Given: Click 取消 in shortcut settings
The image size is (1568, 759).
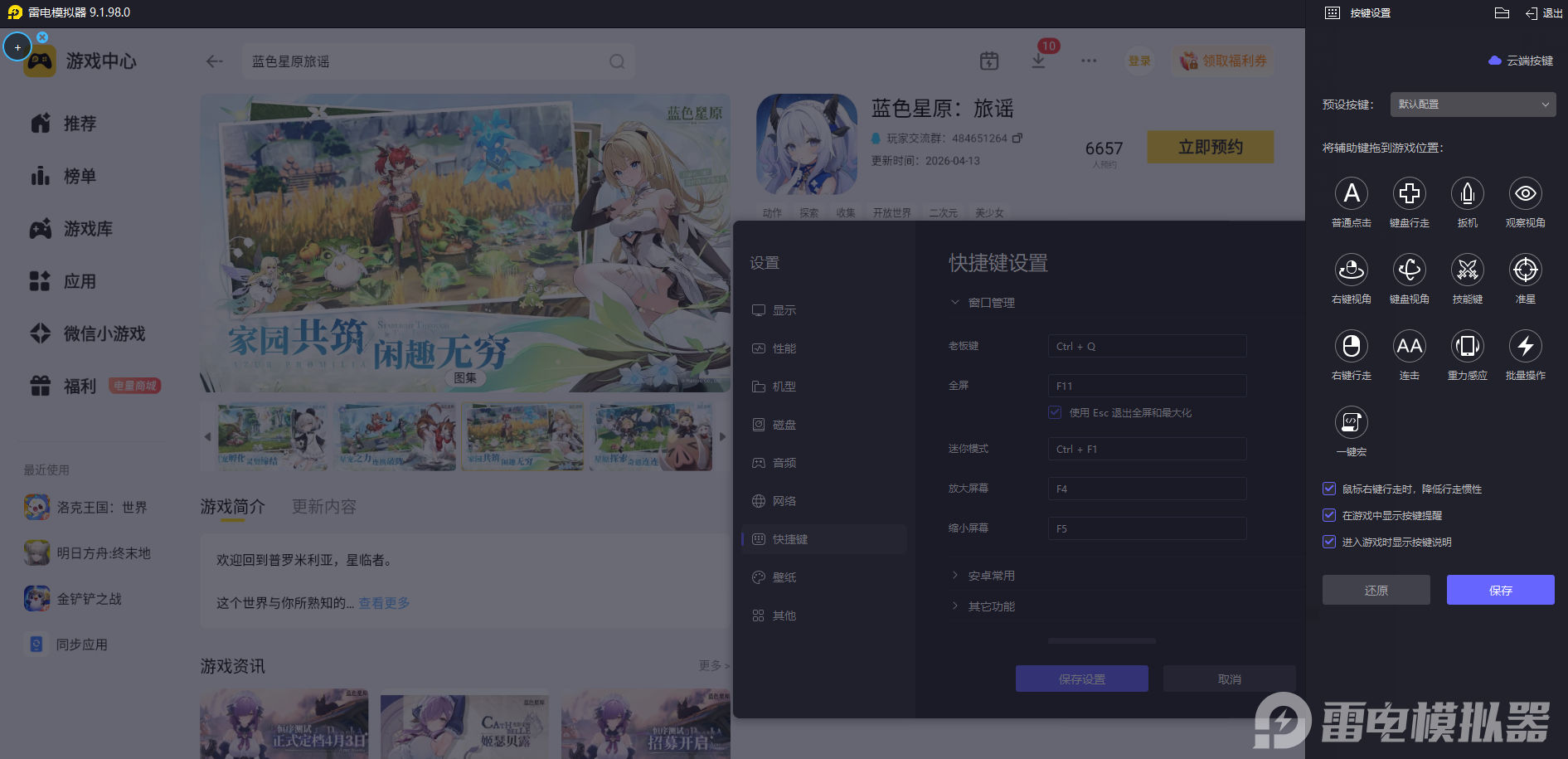Looking at the screenshot, I should click(x=1229, y=679).
